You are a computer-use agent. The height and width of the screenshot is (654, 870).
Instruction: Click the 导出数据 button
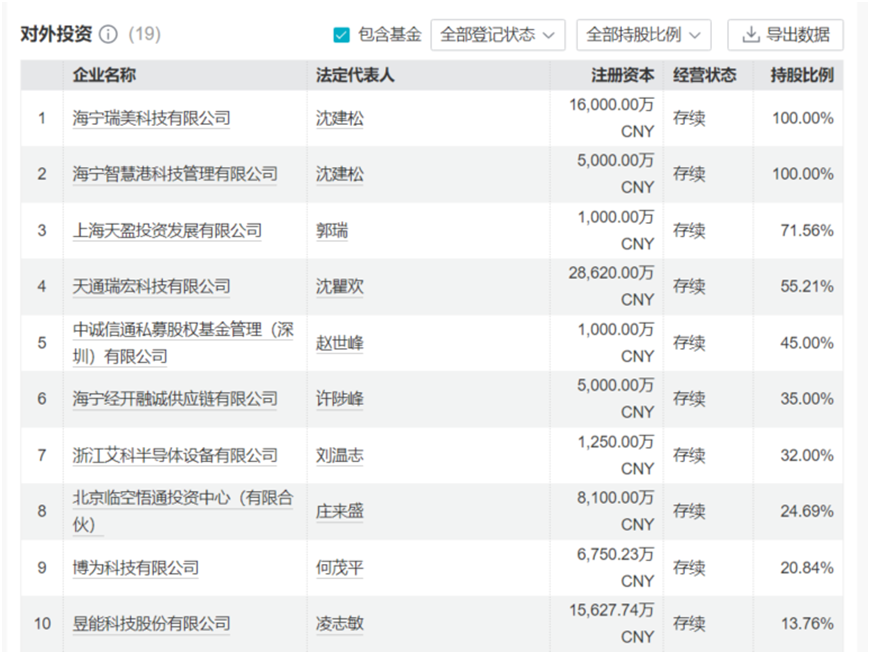[x=786, y=35]
